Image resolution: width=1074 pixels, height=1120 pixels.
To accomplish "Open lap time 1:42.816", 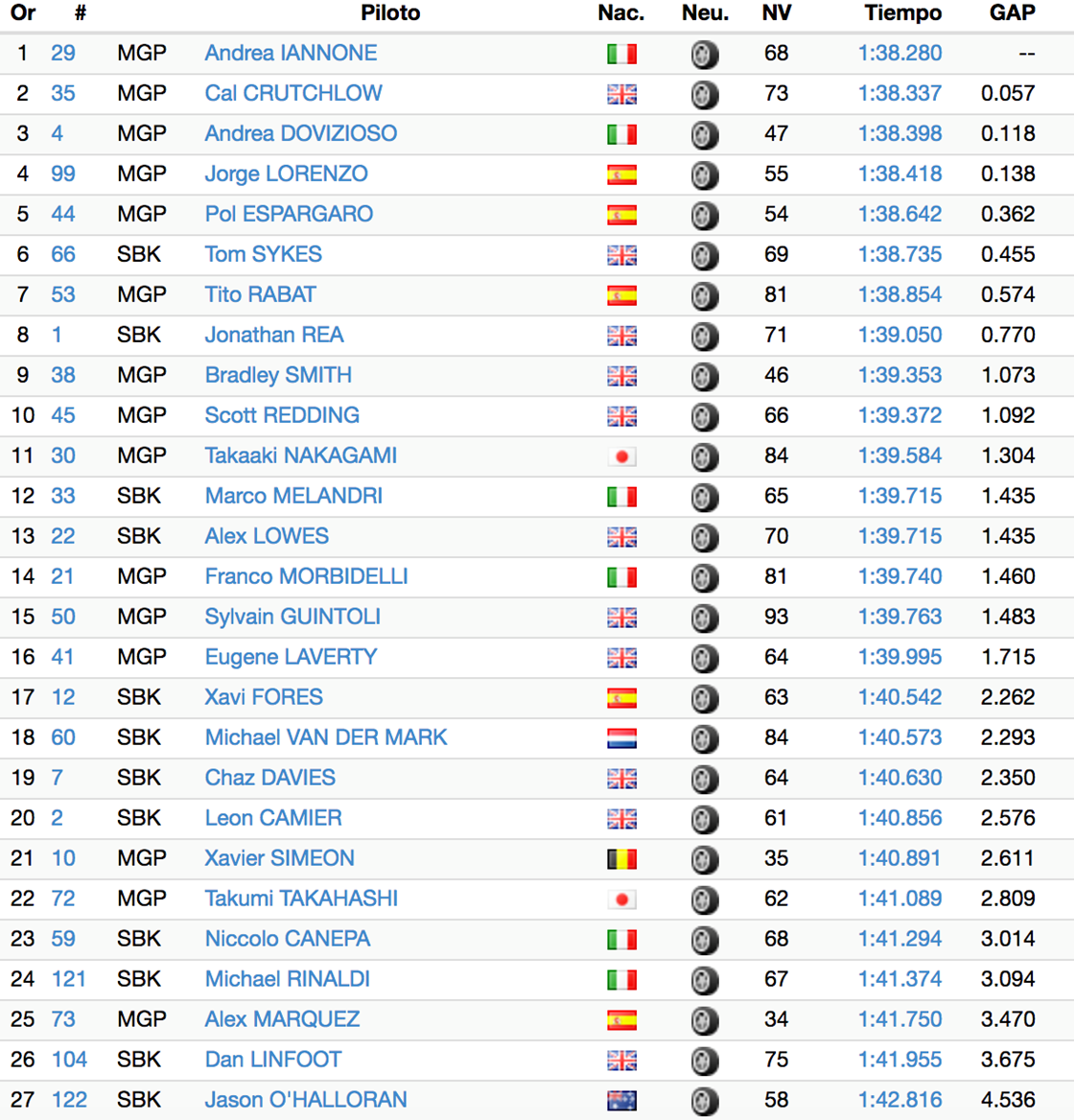I will click(x=899, y=1099).
